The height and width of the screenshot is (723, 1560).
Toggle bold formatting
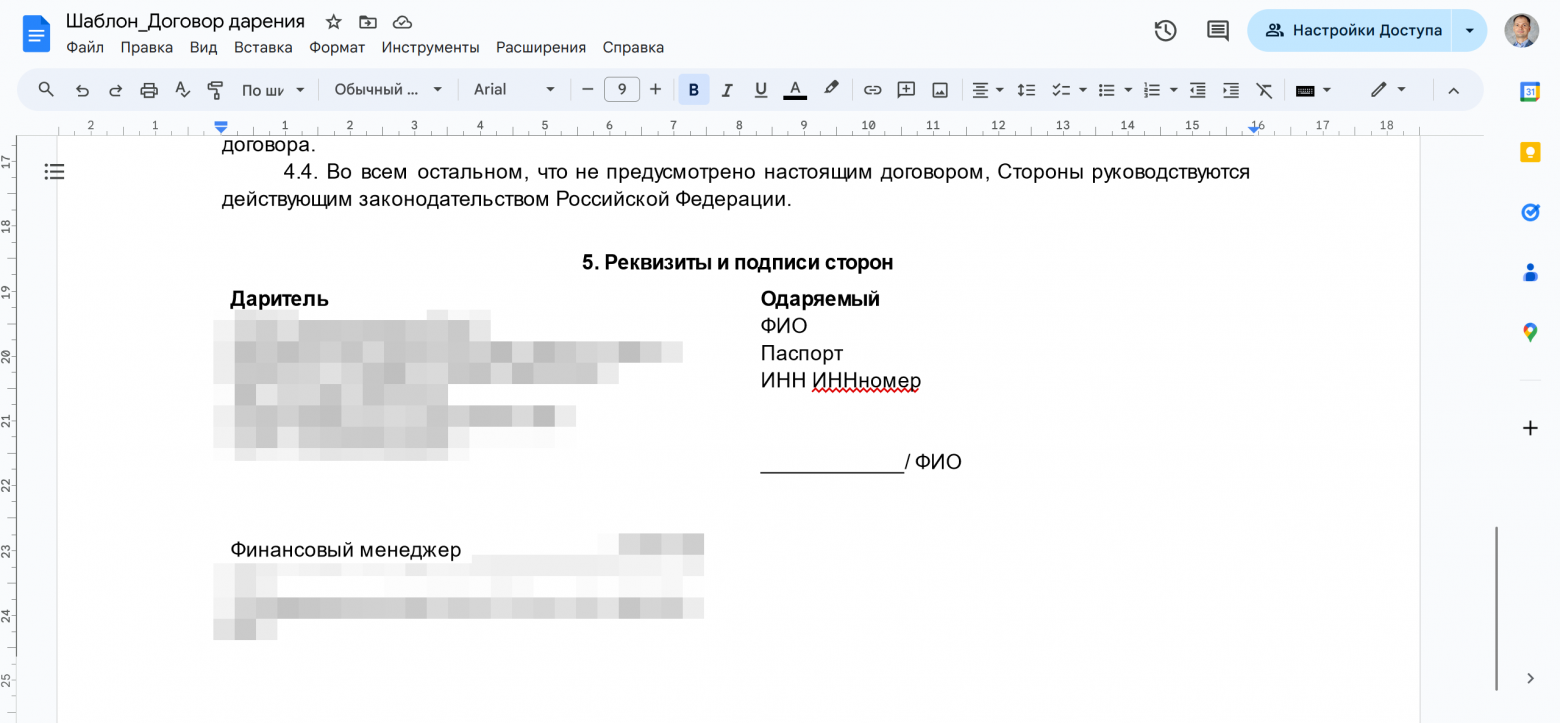coord(694,90)
